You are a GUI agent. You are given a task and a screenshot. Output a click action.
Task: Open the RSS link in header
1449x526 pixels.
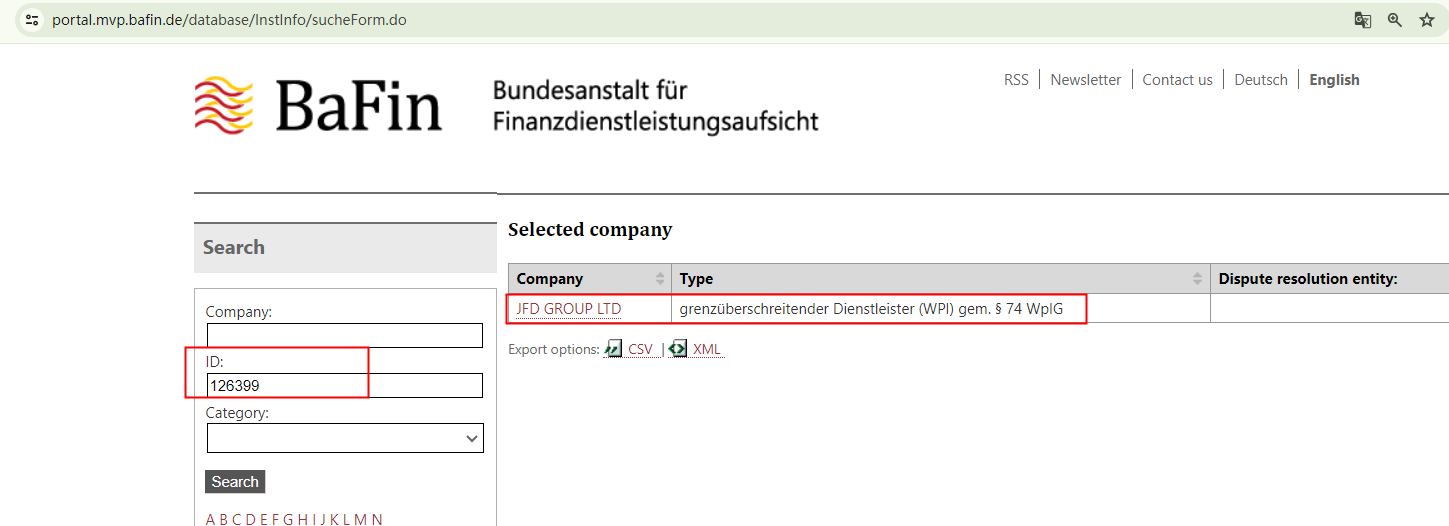coord(1016,80)
